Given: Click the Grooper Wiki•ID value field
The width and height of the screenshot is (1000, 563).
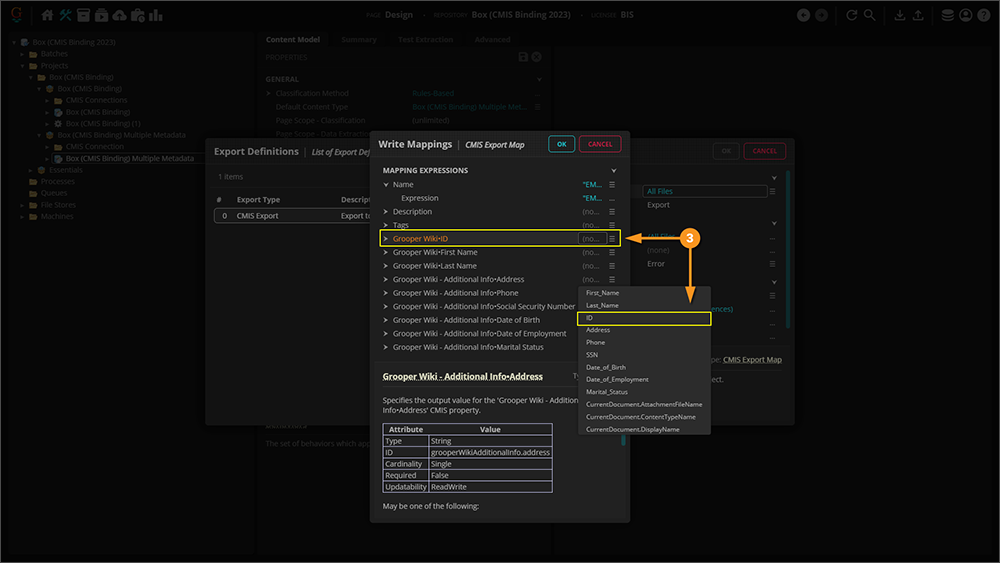Looking at the screenshot, I should (x=592, y=239).
